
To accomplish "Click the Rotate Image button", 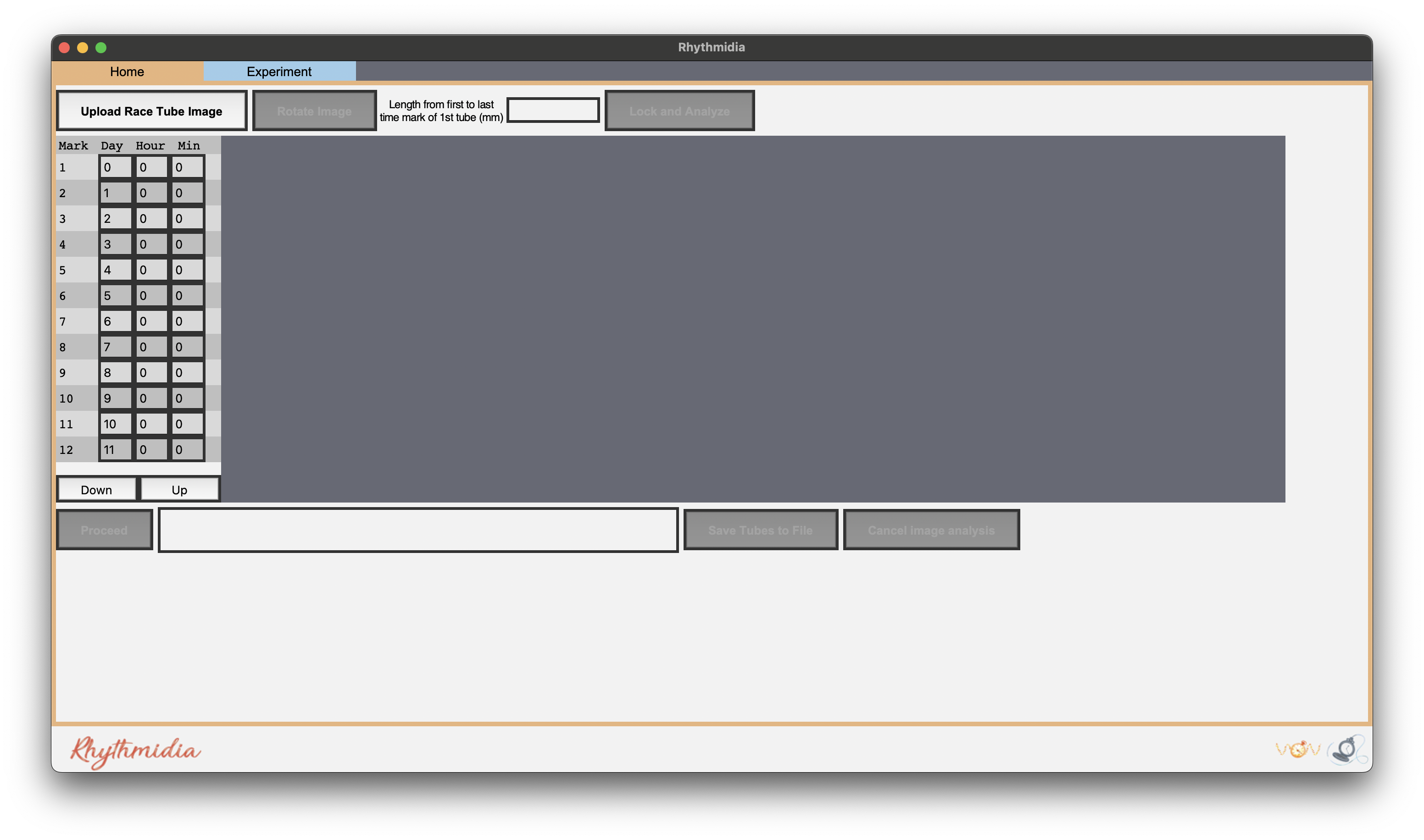I will click(x=314, y=111).
